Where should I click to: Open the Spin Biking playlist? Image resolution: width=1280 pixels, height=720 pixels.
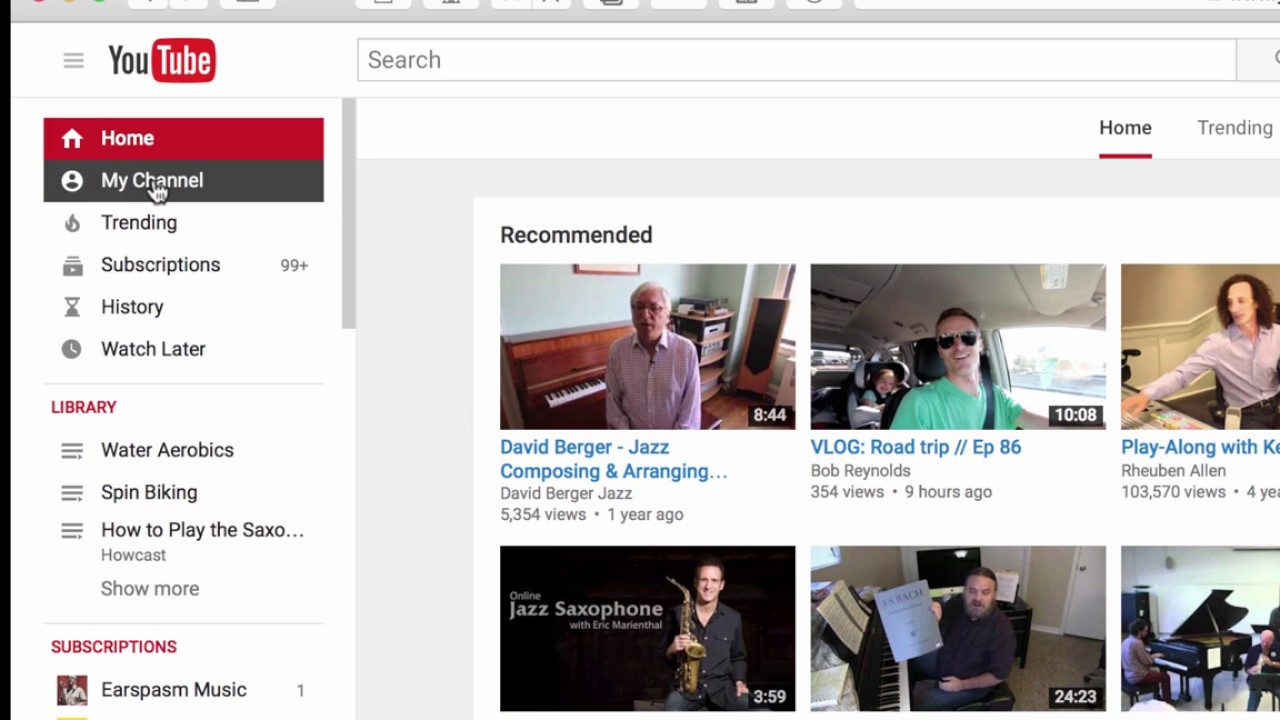149,492
